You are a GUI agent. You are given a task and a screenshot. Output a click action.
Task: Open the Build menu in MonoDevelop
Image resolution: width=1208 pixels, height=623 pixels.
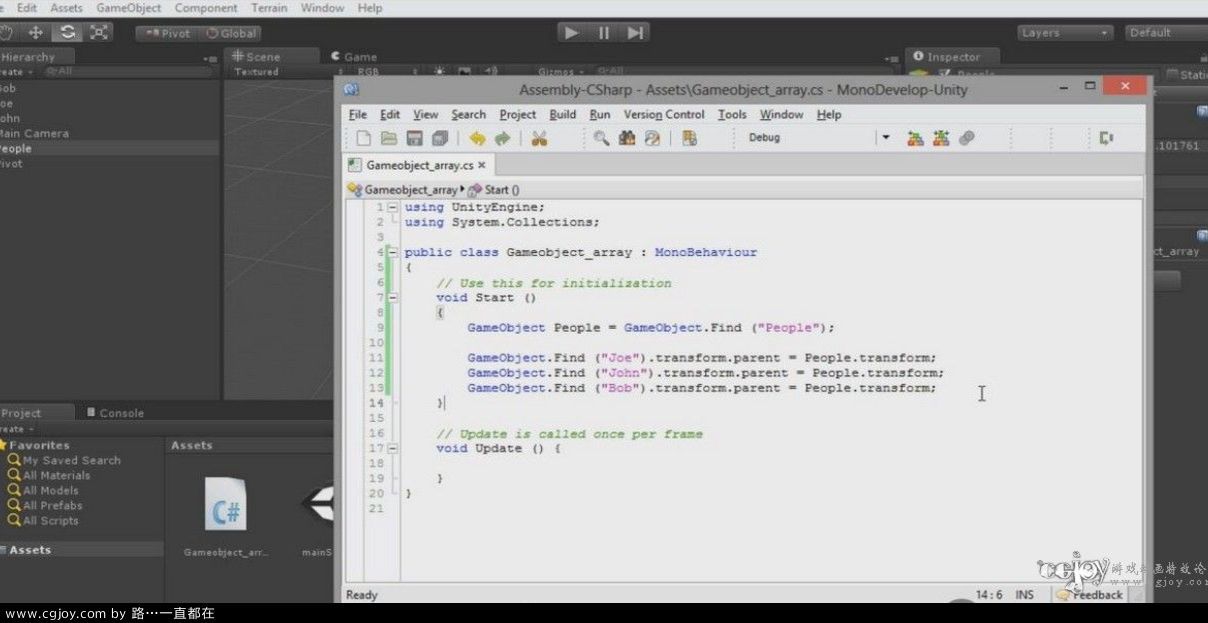563,114
